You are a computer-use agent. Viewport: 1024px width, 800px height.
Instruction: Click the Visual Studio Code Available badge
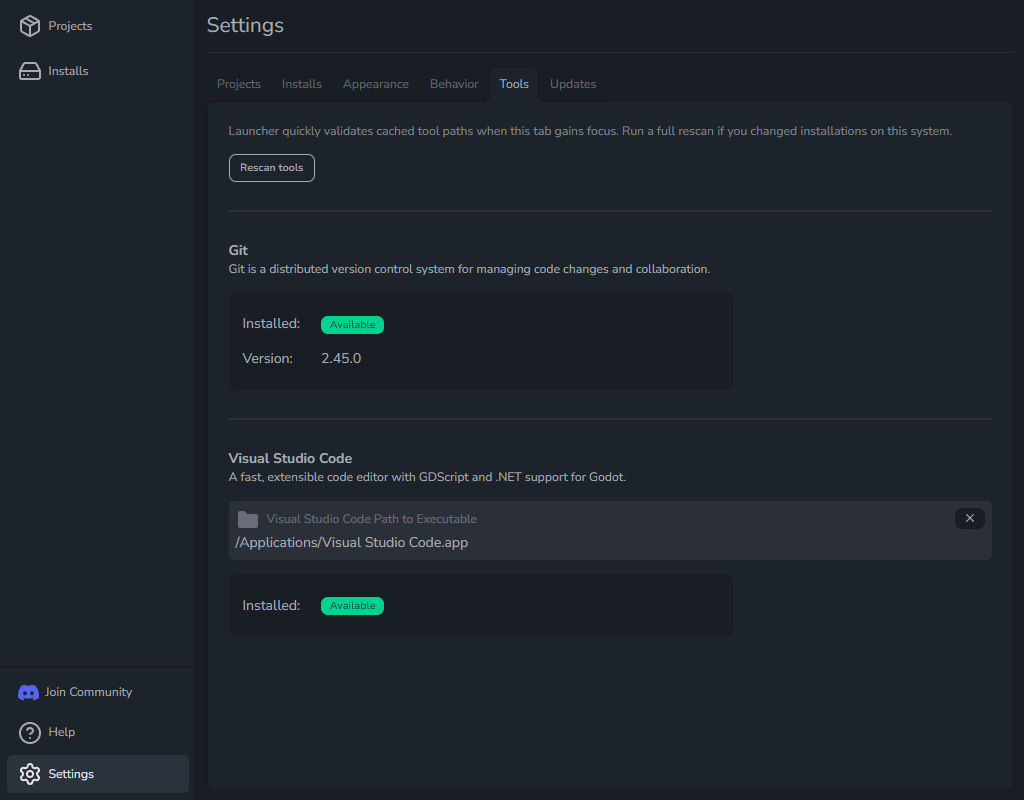tap(352, 606)
